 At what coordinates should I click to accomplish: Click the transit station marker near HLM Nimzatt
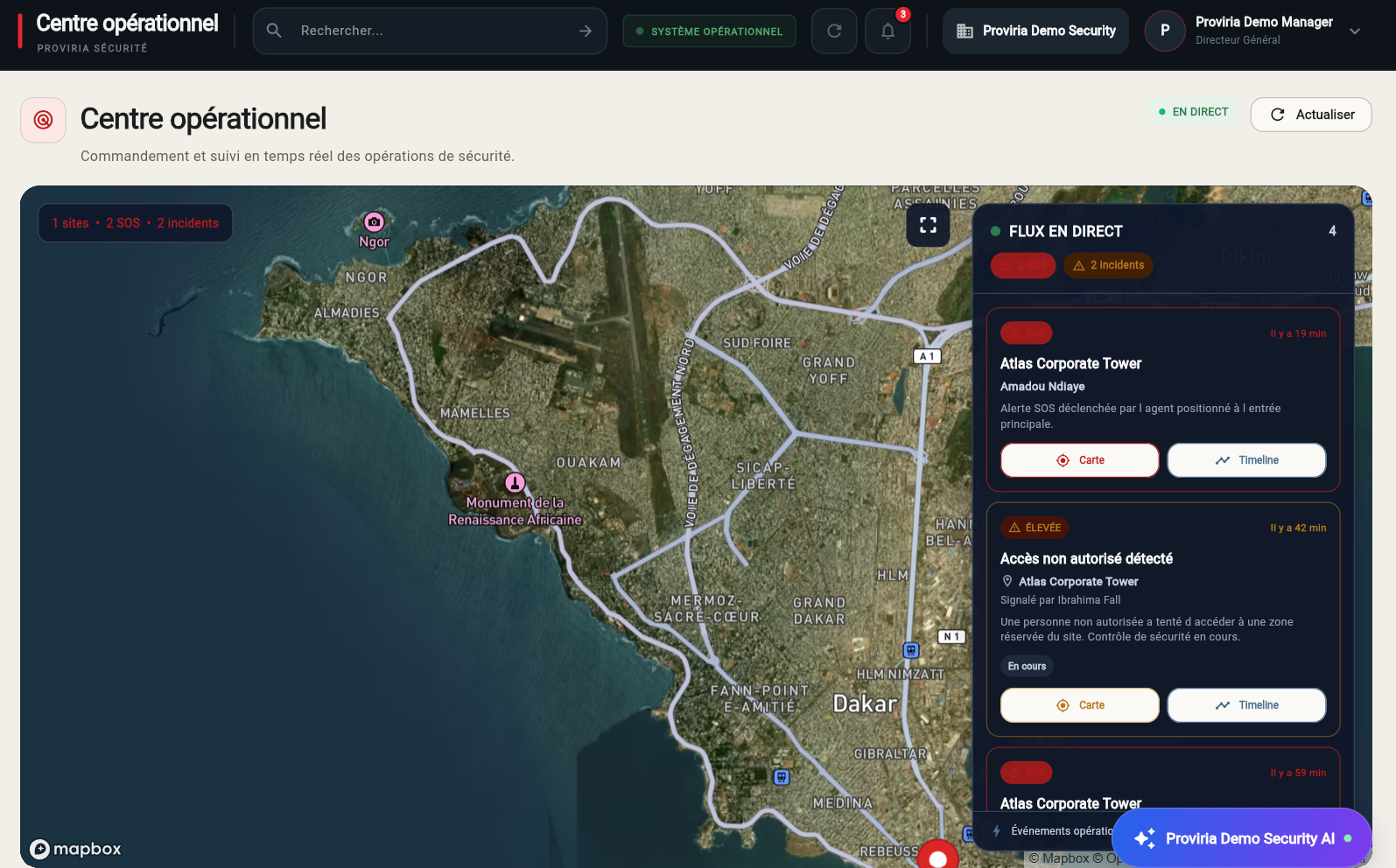911,650
